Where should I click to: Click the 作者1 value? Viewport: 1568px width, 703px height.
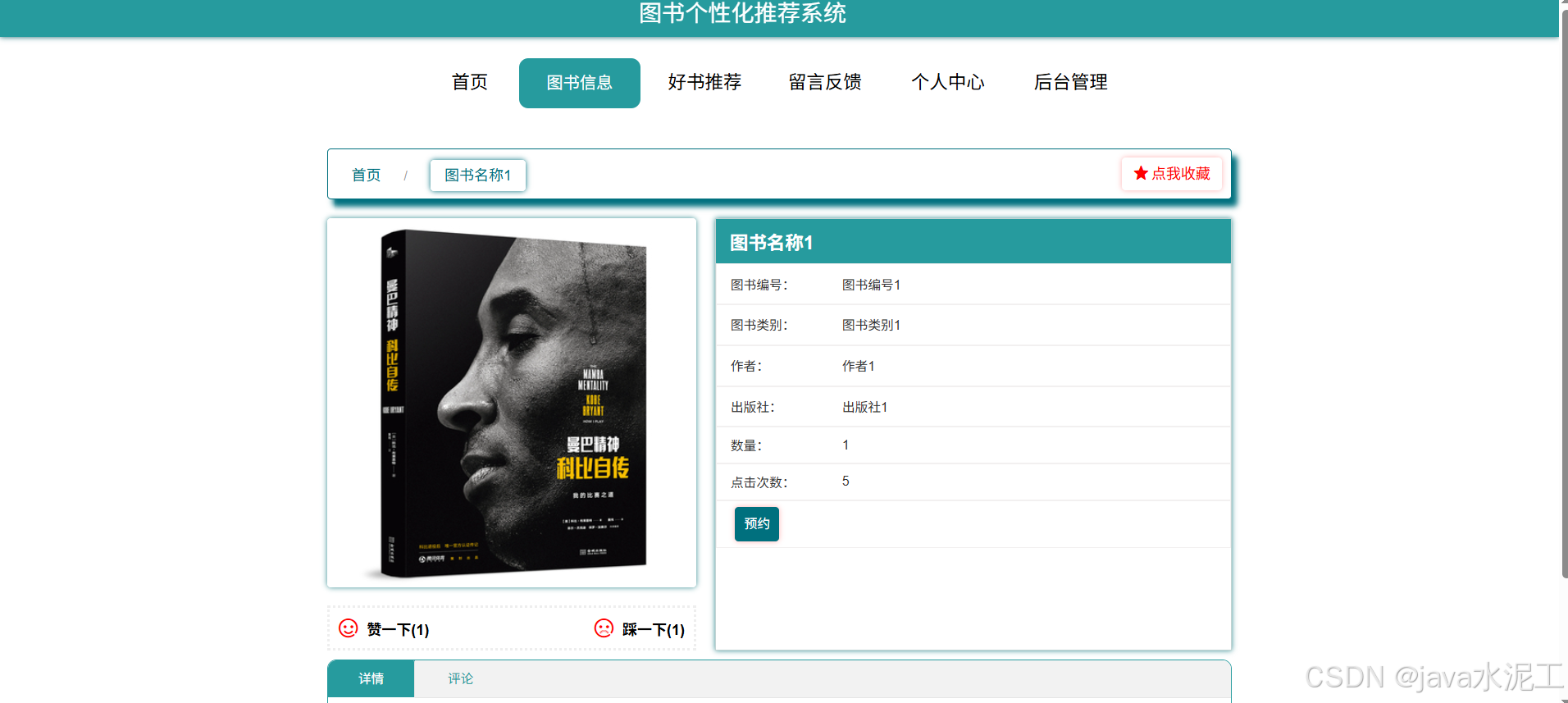[x=859, y=366]
